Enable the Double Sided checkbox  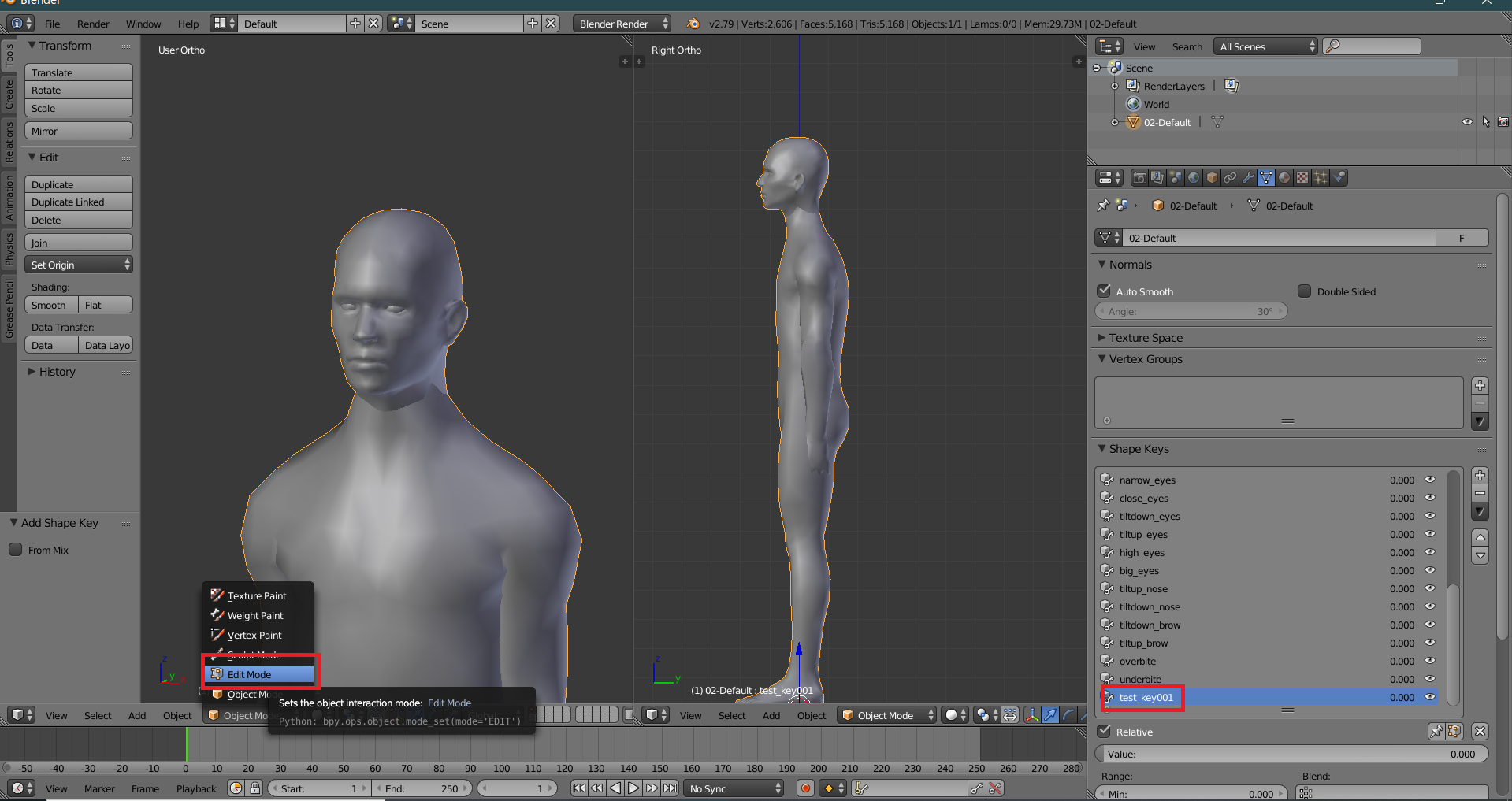point(1305,291)
